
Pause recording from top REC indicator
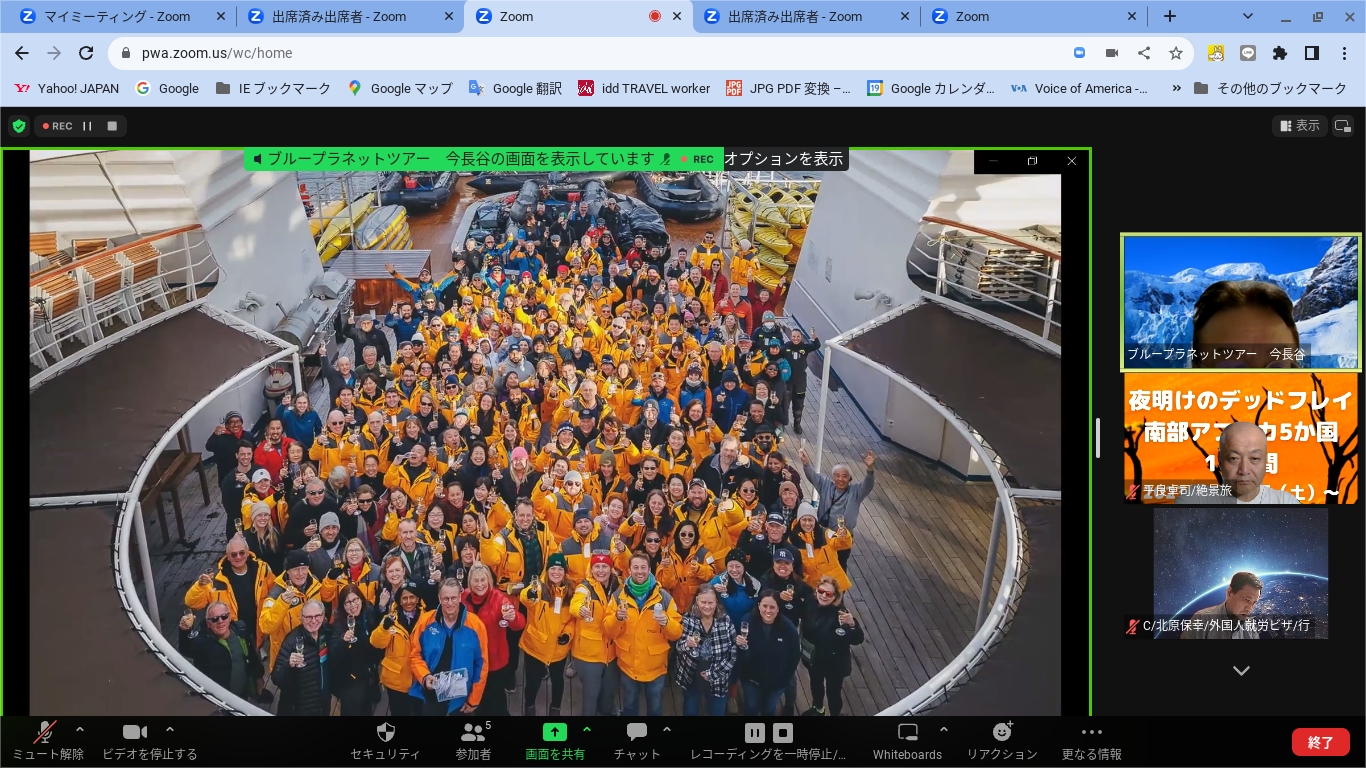87,126
